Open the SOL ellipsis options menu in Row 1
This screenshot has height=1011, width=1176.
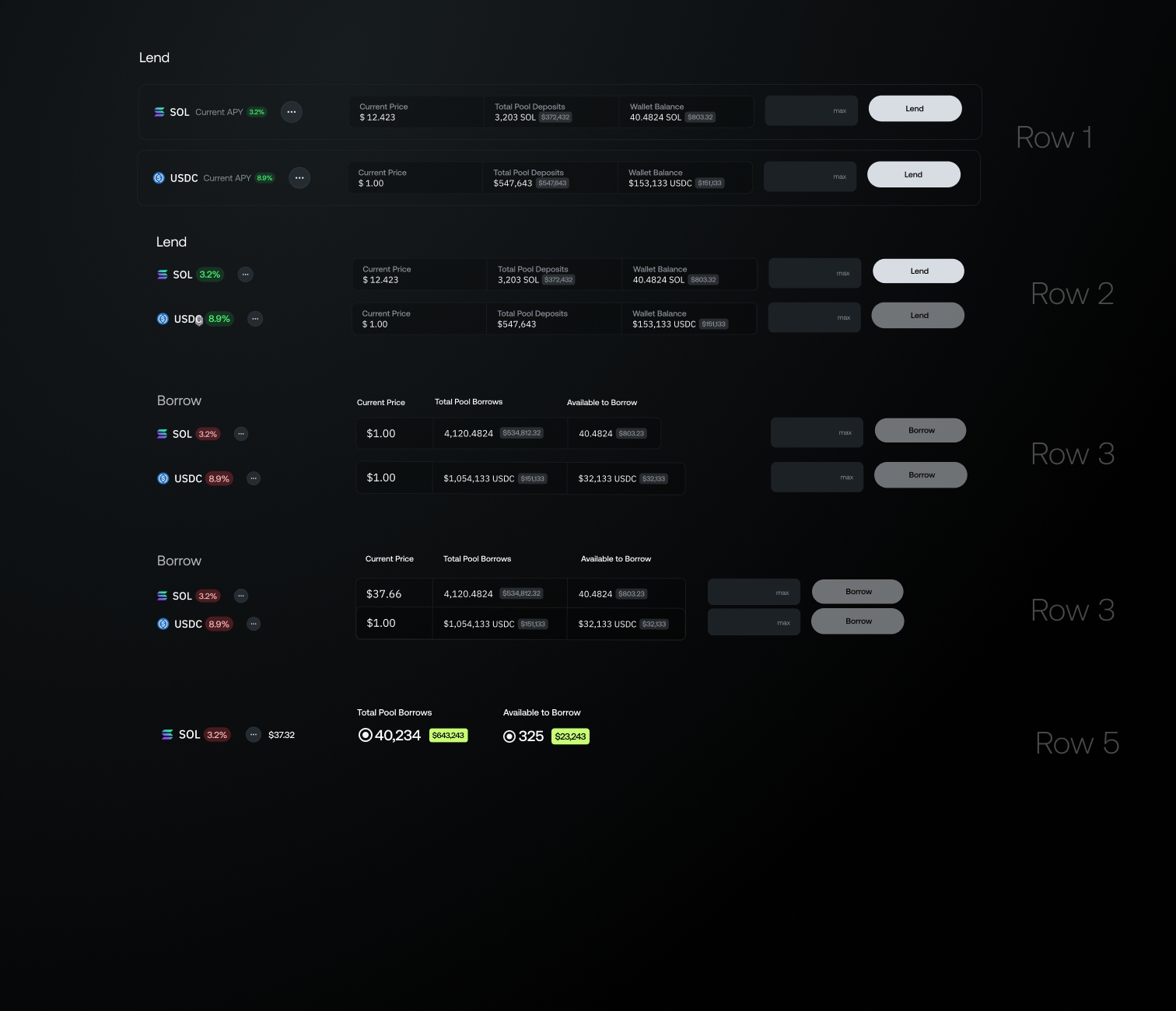click(292, 112)
